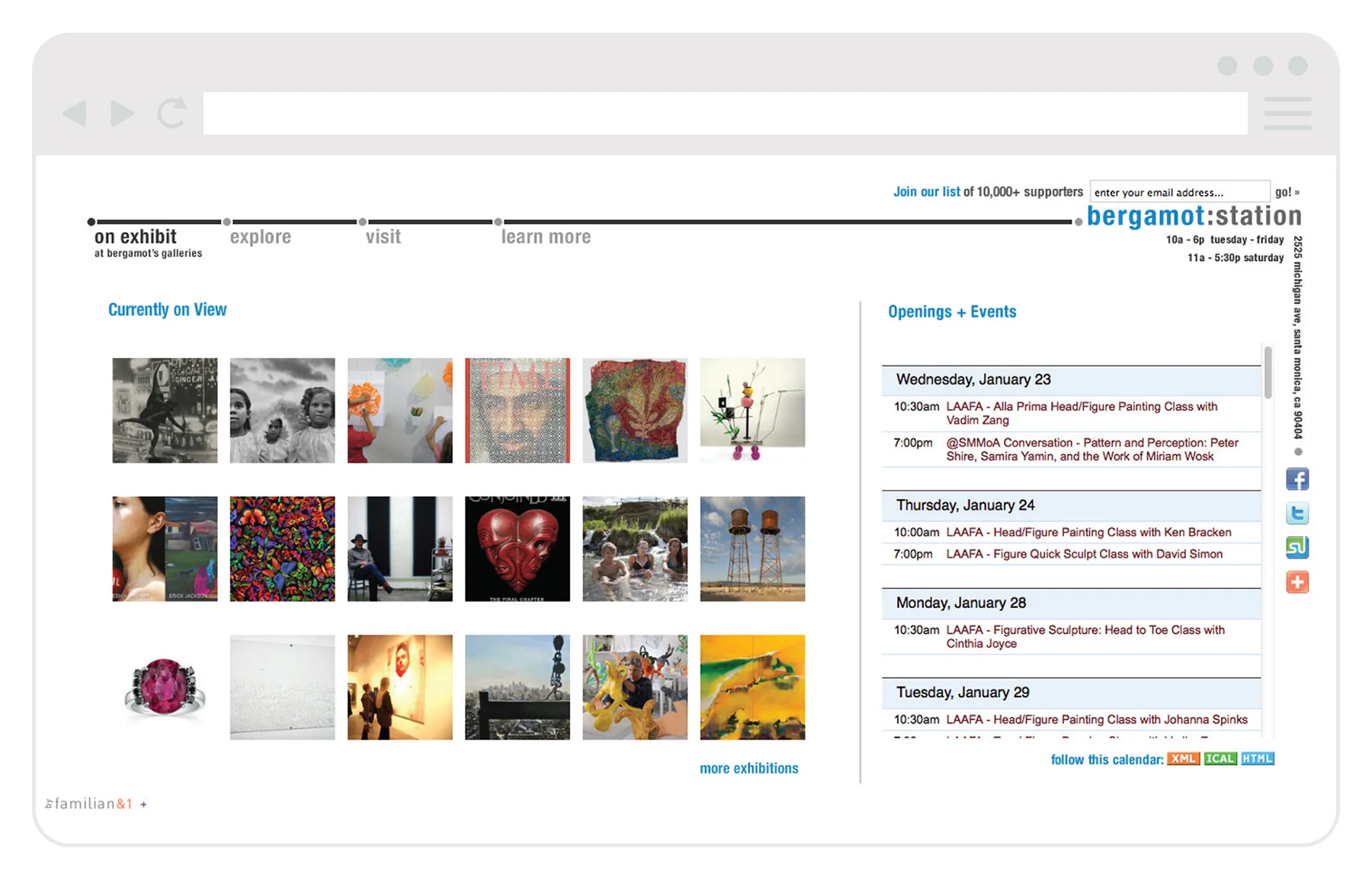Open the @SMMoA Conversation Pattern and Perception event

pyautogui.click(x=1092, y=450)
